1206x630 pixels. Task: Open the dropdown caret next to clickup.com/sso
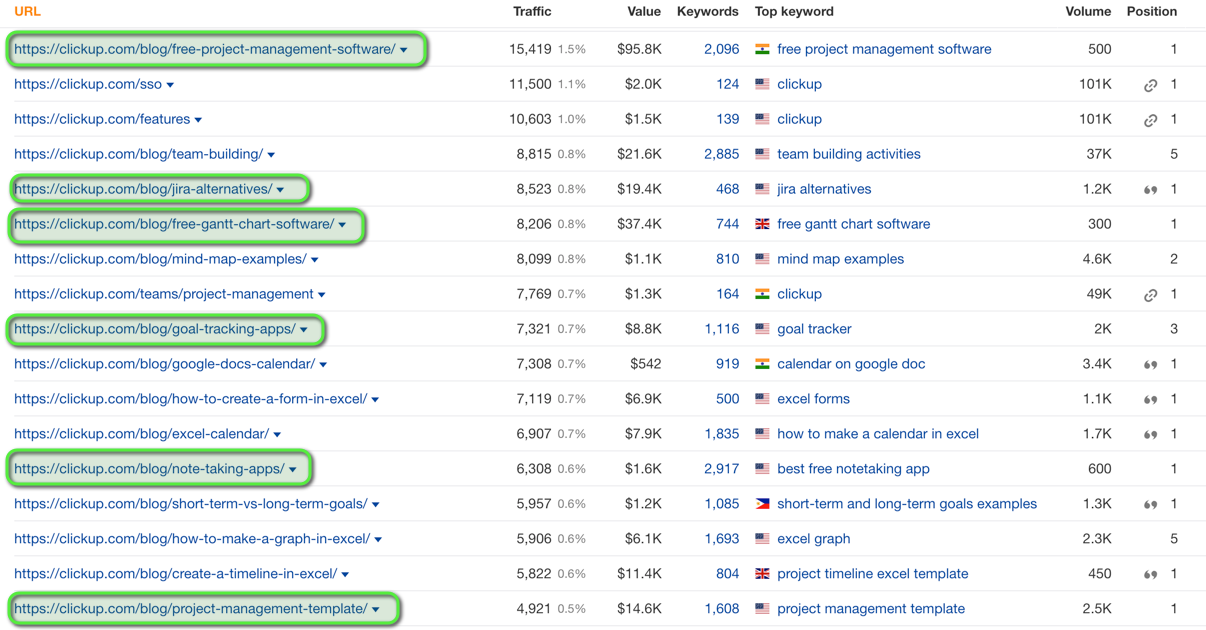(170, 85)
